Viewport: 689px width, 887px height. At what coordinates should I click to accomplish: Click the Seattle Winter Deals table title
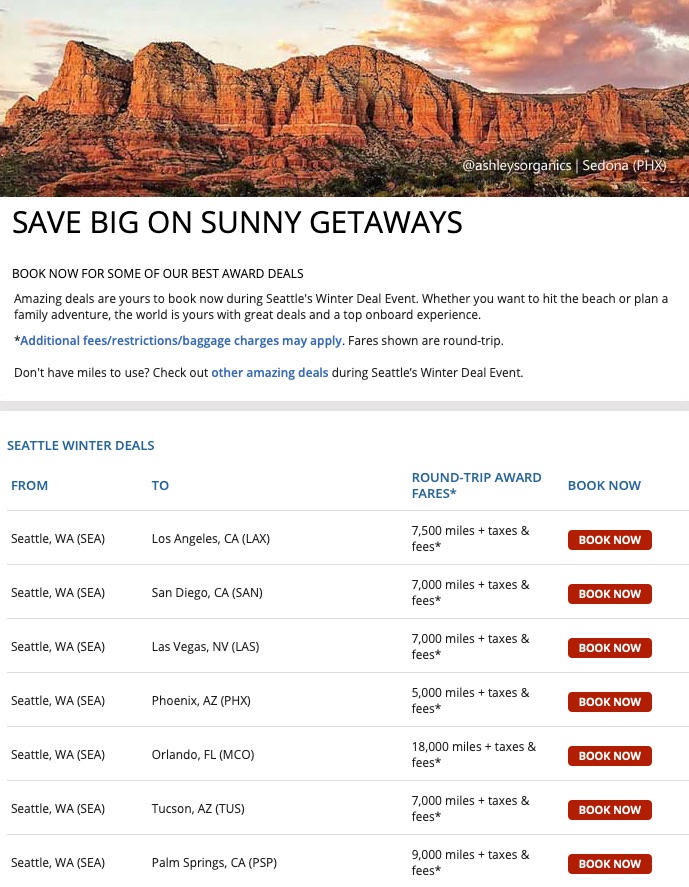pyautogui.click(x=81, y=446)
